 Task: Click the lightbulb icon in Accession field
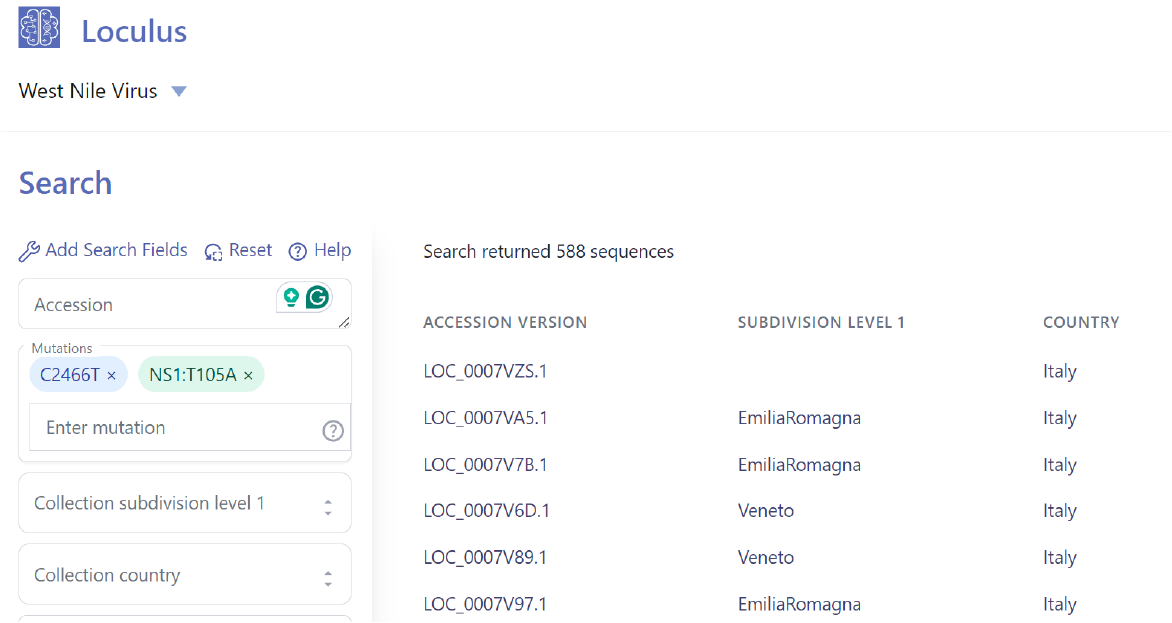(x=291, y=297)
